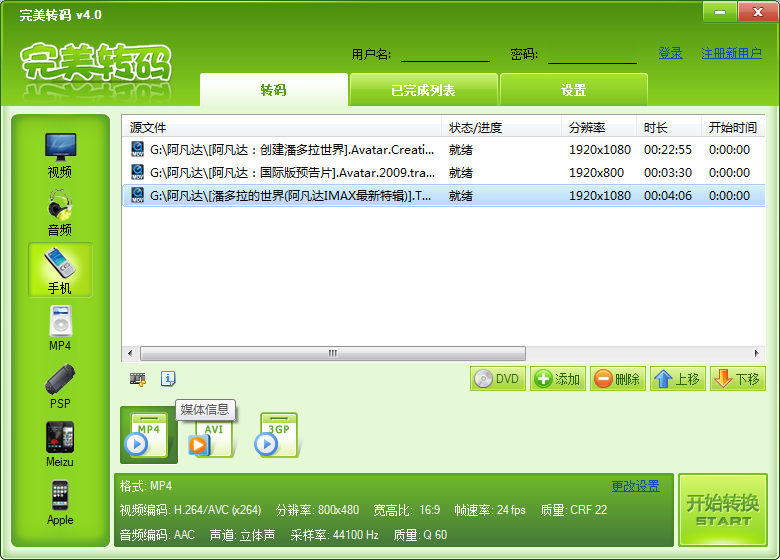Click 宽高比: 16:9 setting text

(407, 510)
